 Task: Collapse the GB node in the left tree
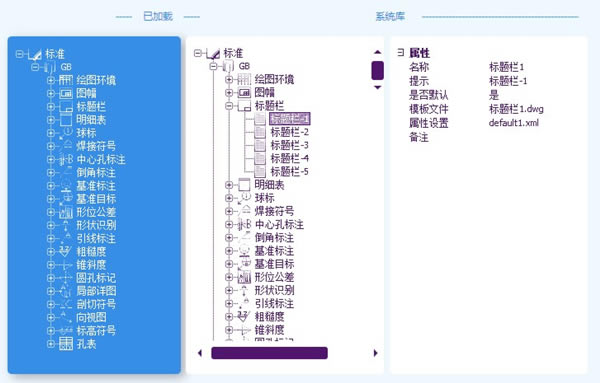tap(35, 67)
